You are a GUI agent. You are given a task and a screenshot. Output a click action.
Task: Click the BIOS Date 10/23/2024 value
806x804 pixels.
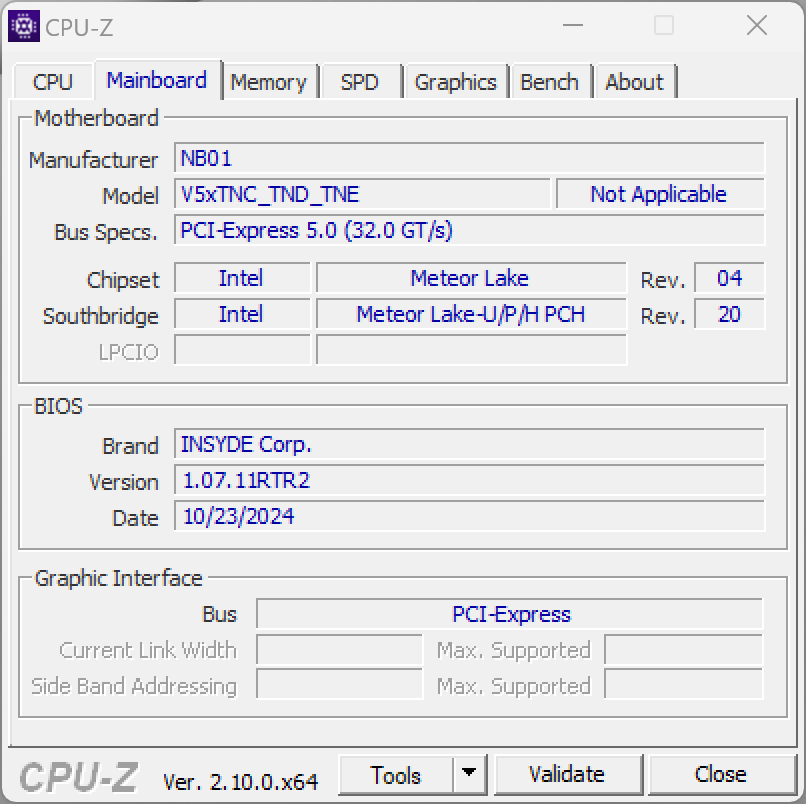point(469,516)
